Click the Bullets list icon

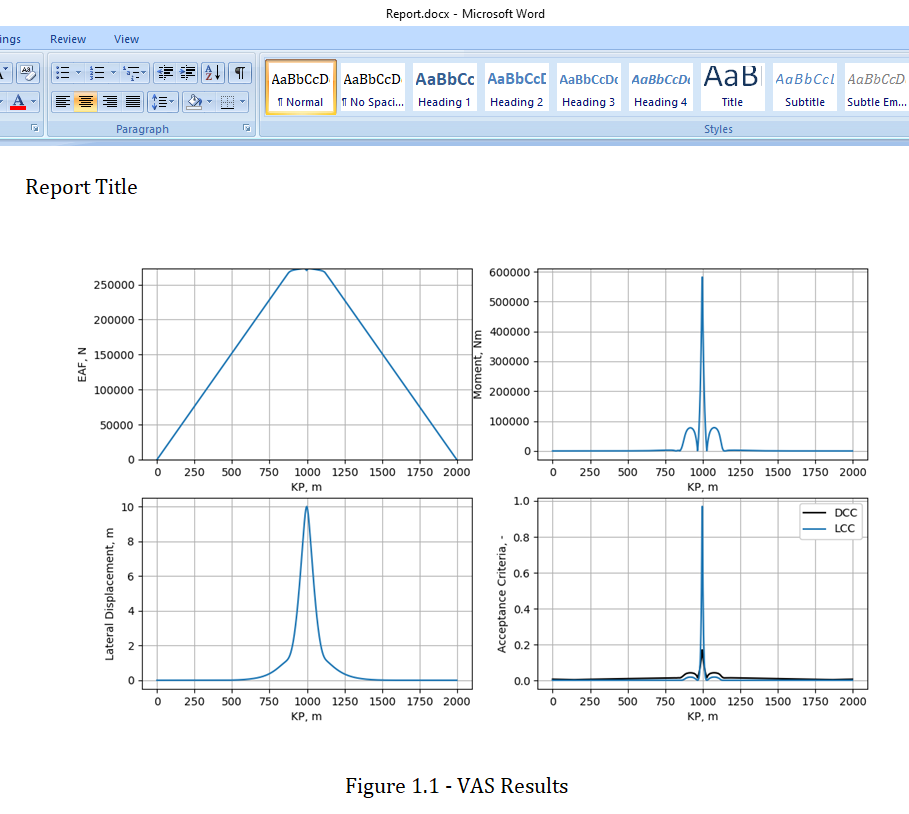62,73
